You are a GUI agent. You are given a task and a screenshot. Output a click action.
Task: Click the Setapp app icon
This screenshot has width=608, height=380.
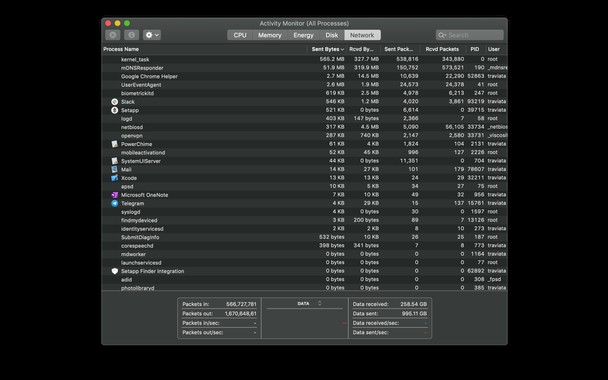pos(114,110)
